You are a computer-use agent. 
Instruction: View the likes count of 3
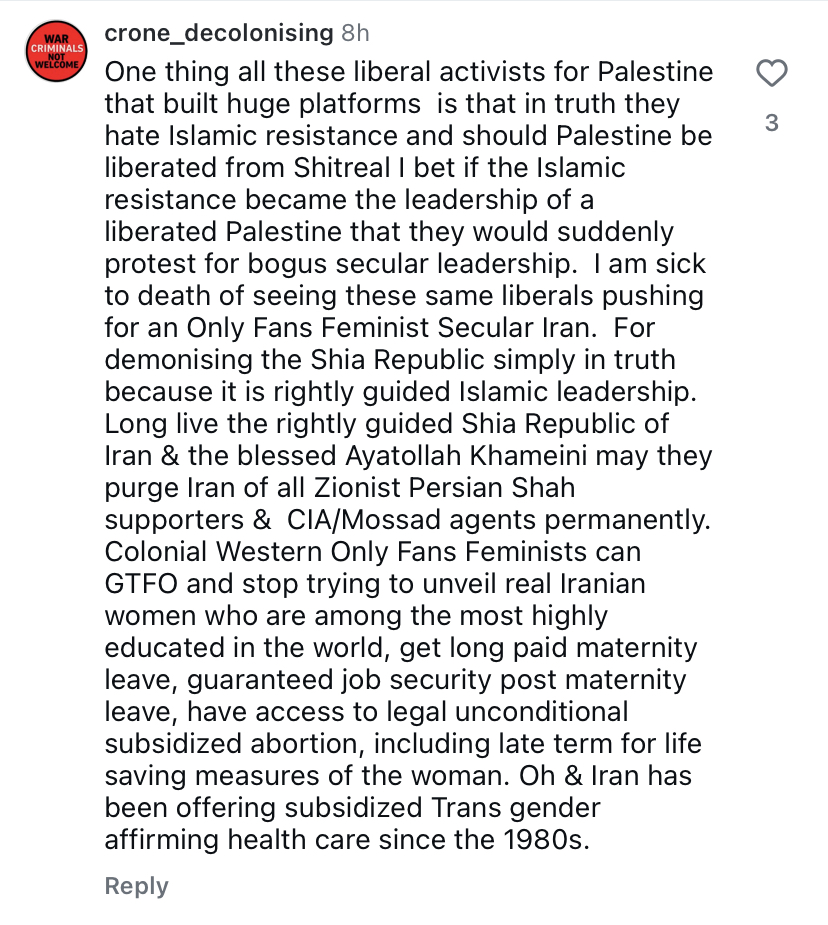[x=770, y=124]
